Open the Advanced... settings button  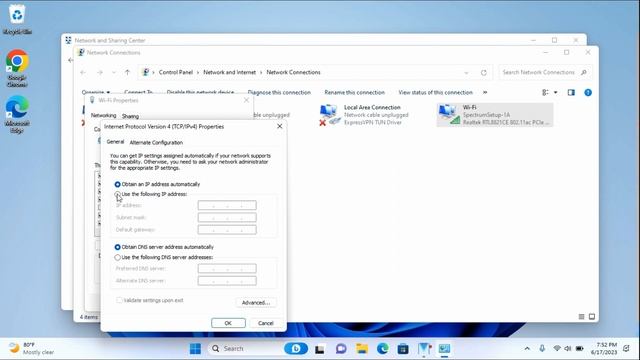(256, 302)
